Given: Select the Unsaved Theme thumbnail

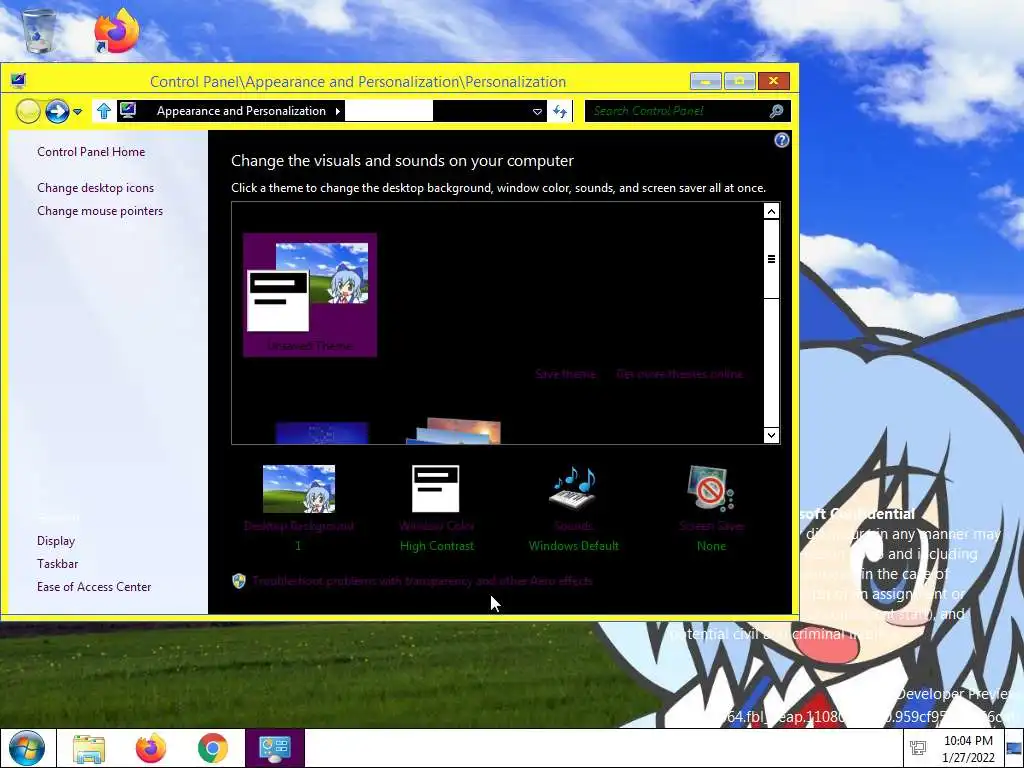Looking at the screenshot, I should [x=310, y=295].
